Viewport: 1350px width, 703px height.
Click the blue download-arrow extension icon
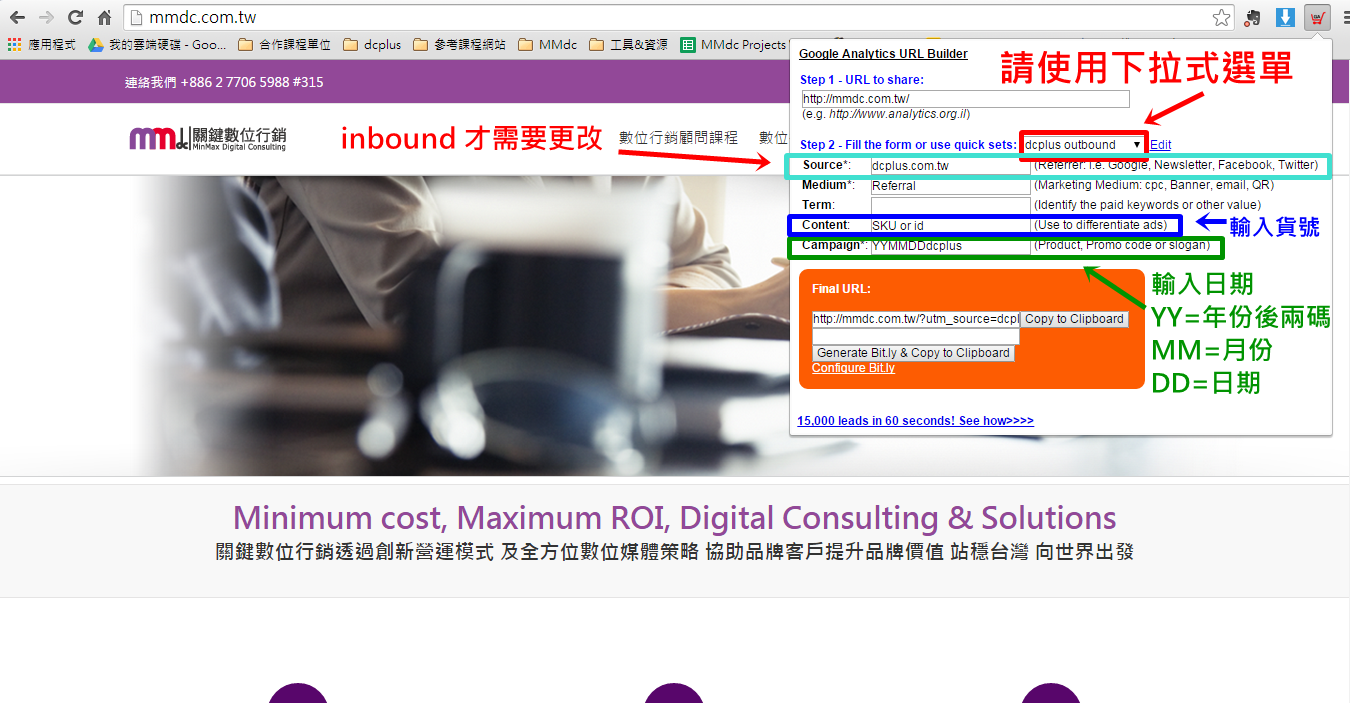(1283, 17)
